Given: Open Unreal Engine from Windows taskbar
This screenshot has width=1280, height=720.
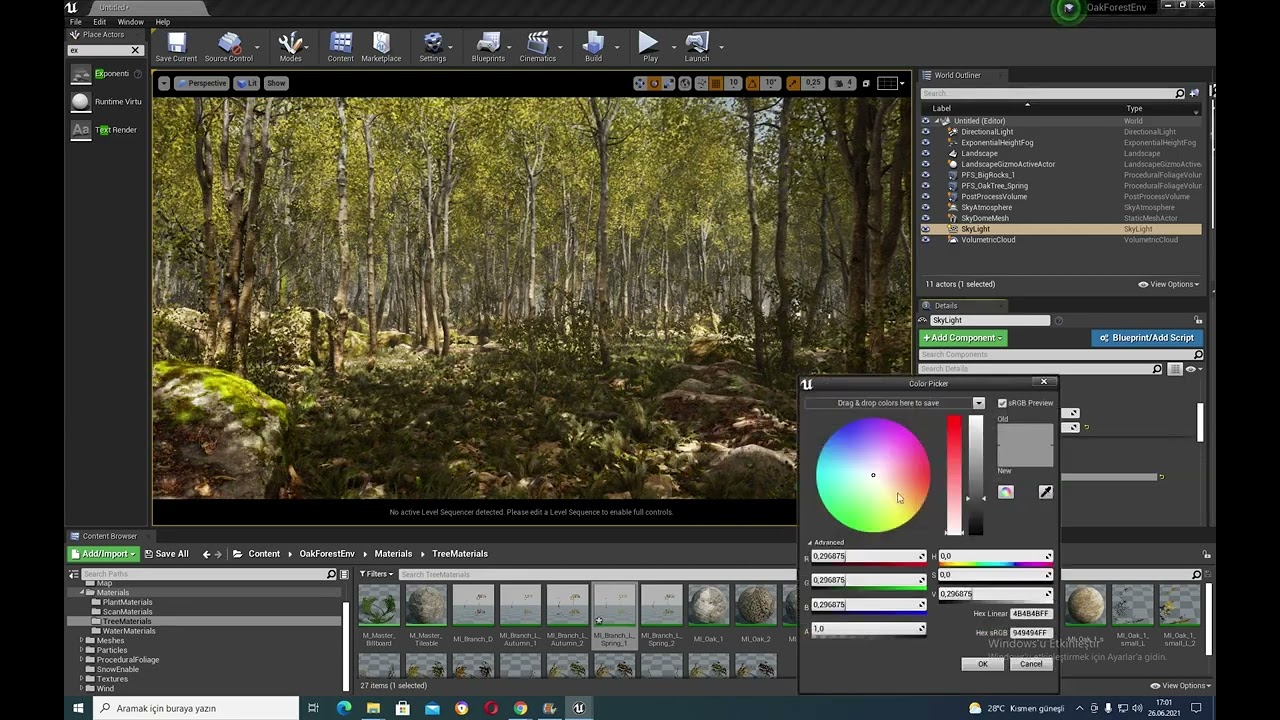Looking at the screenshot, I should click(x=578, y=708).
